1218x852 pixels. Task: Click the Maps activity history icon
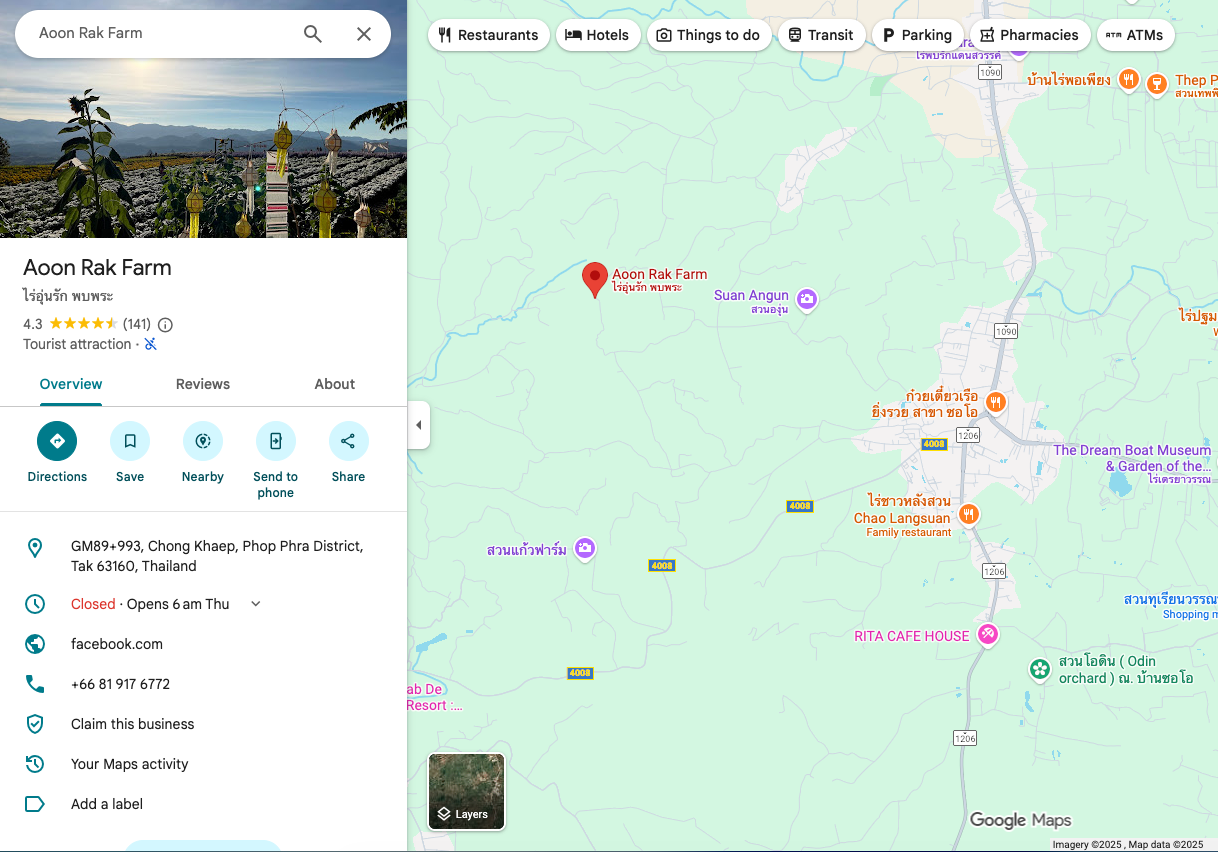(x=35, y=764)
